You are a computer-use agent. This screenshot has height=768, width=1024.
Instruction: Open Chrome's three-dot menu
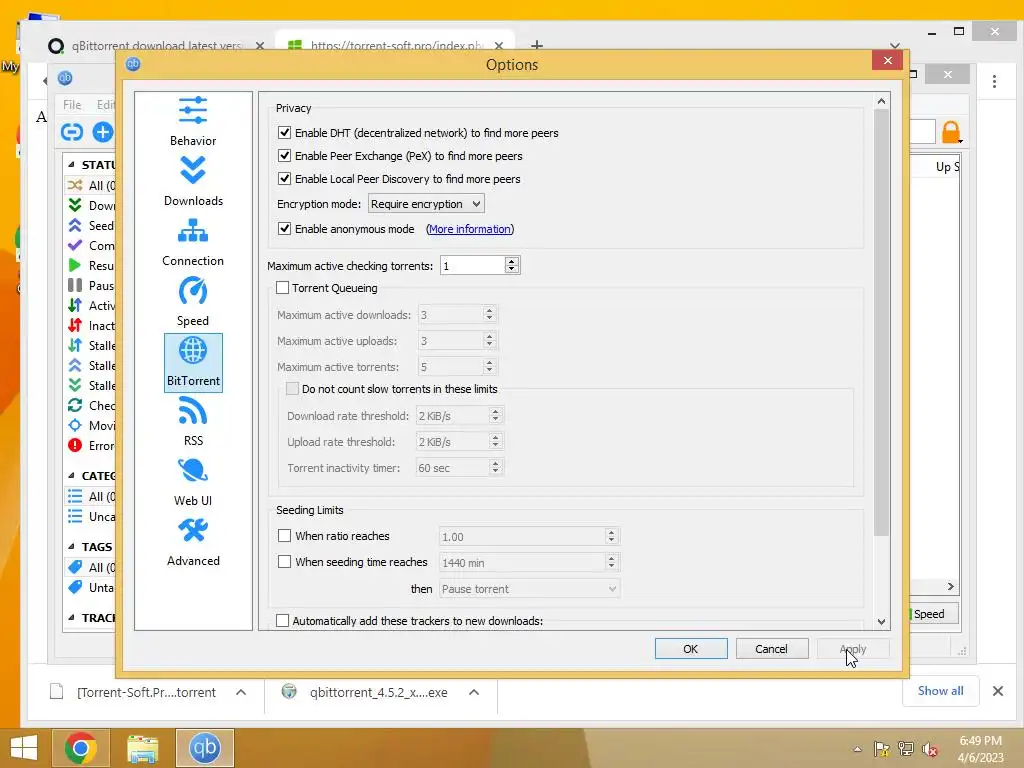pyautogui.click(x=994, y=81)
